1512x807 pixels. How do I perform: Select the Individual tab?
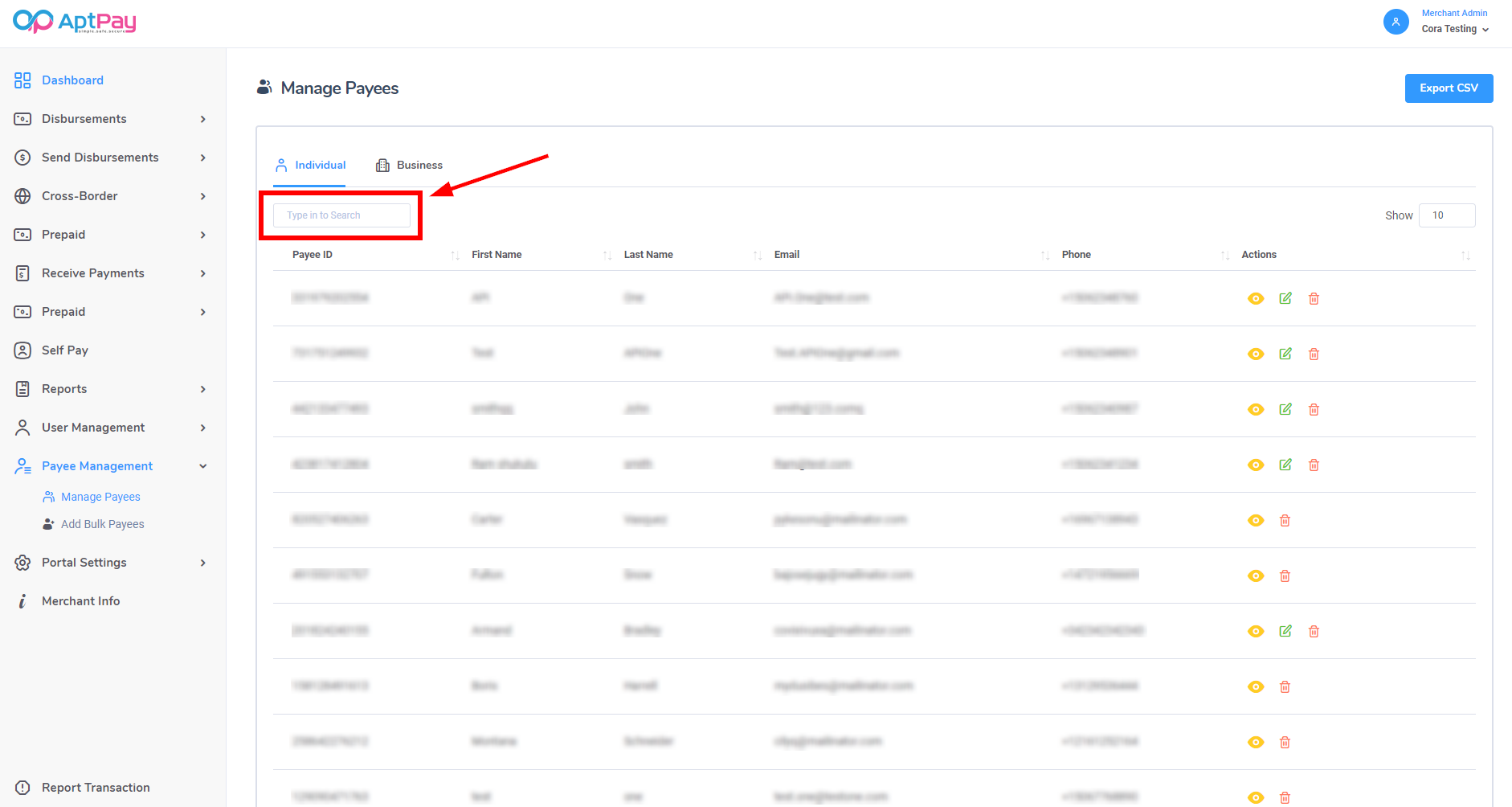(x=311, y=165)
